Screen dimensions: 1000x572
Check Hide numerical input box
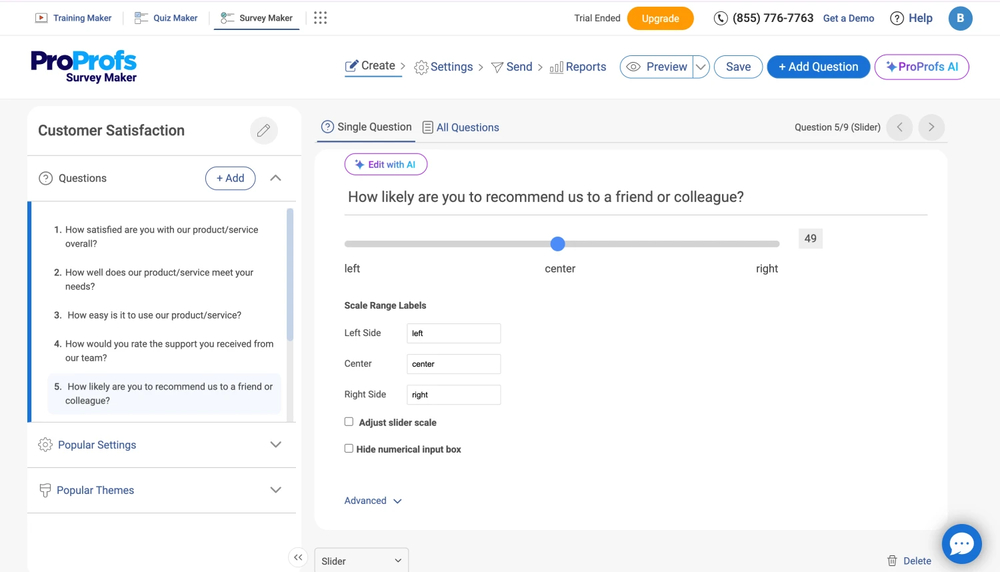349,449
